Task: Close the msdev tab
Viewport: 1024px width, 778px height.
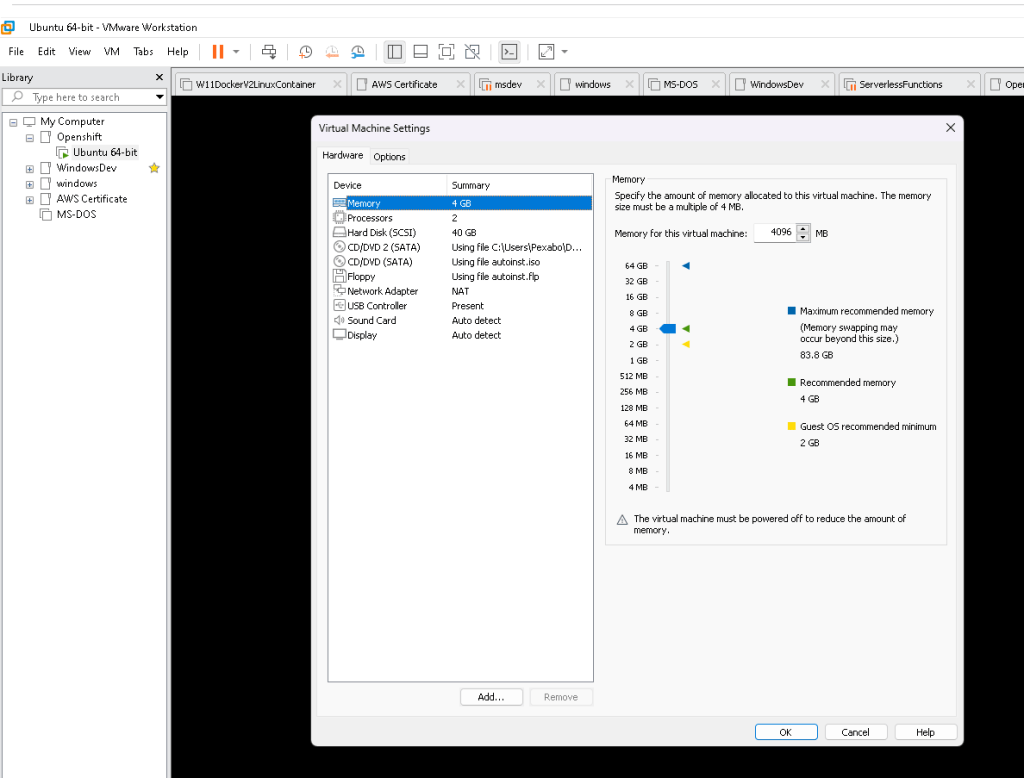Action: pyautogui.click(x=541, y=84)
